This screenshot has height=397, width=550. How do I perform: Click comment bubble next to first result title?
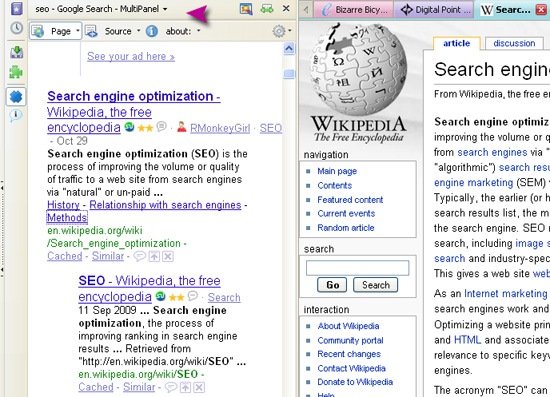161,126
